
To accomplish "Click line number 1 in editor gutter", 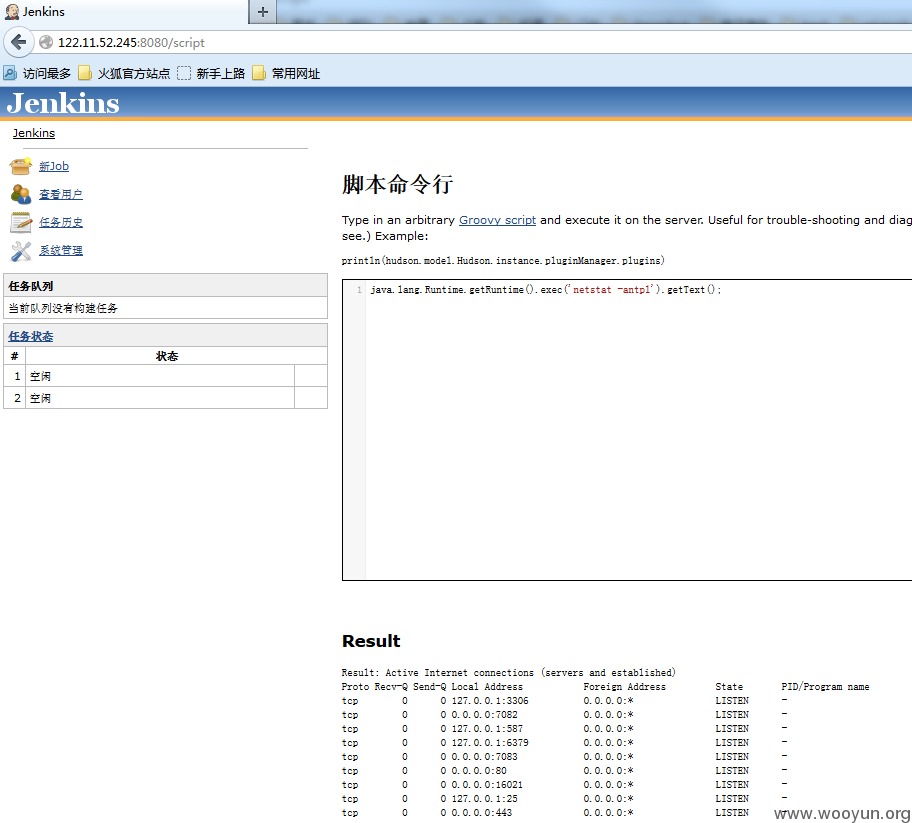I will click(359, 290).
